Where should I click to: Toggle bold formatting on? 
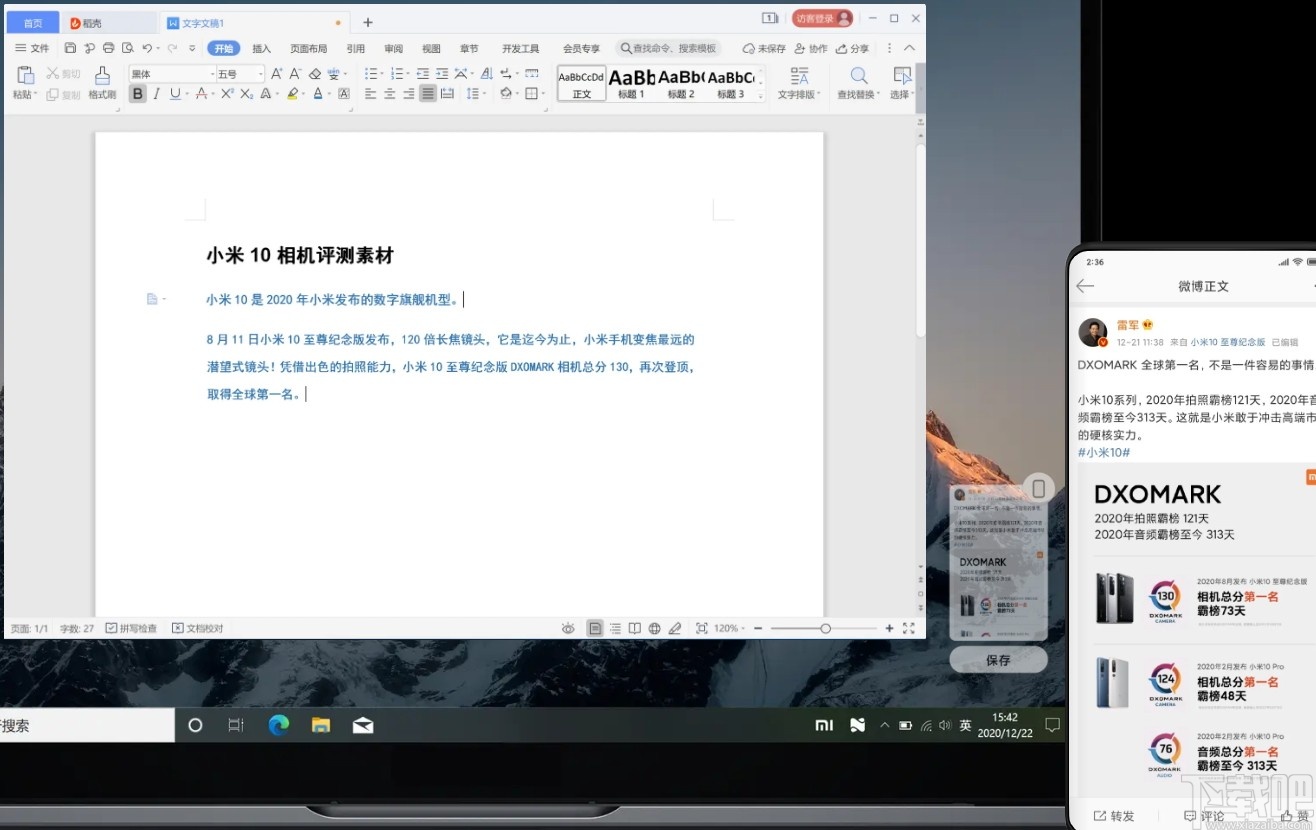click(x=138, y=93)
